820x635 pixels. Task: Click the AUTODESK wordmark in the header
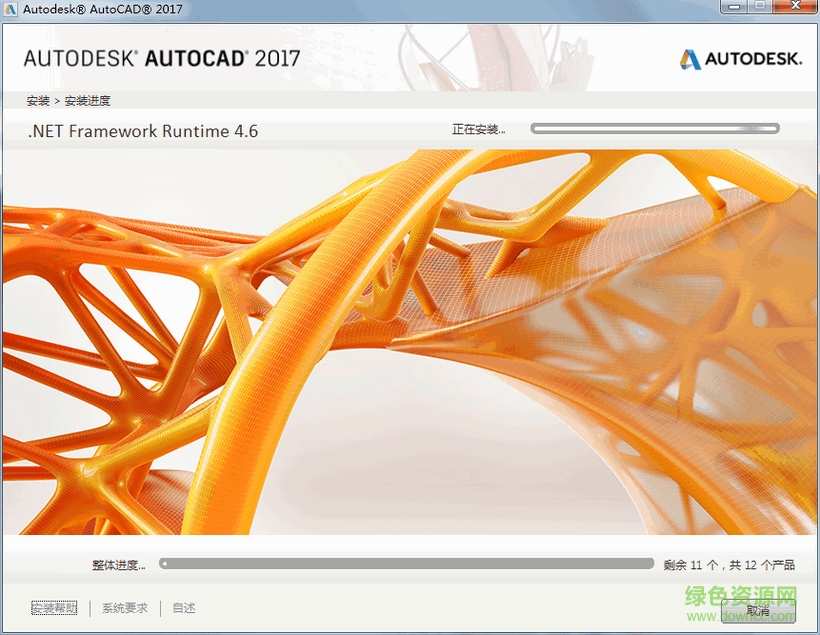tap(755, 59)
